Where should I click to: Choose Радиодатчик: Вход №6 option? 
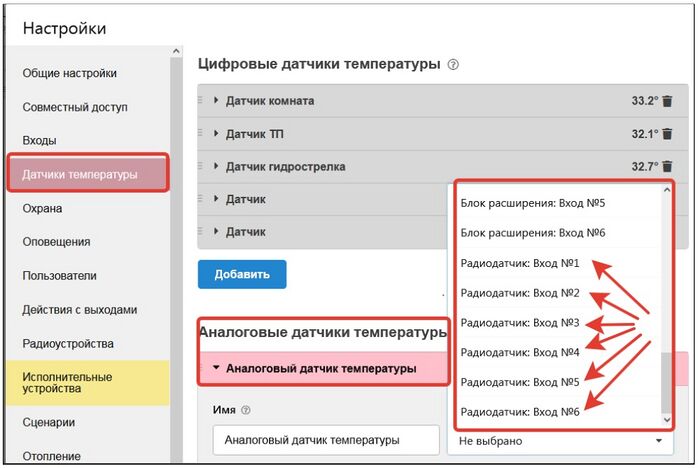(x=519, y=412)
